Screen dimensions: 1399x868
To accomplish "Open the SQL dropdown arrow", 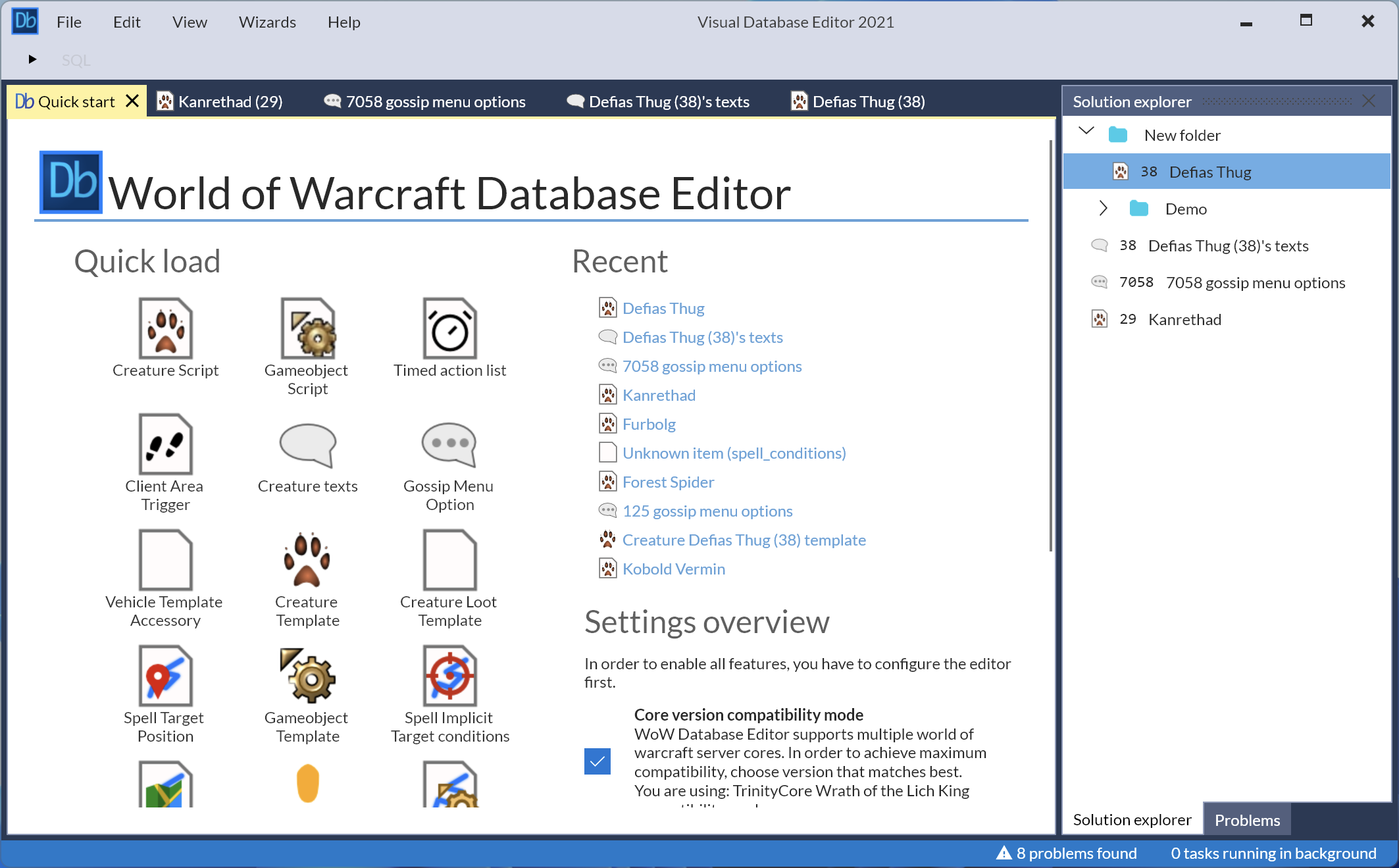I will point(33,59).
